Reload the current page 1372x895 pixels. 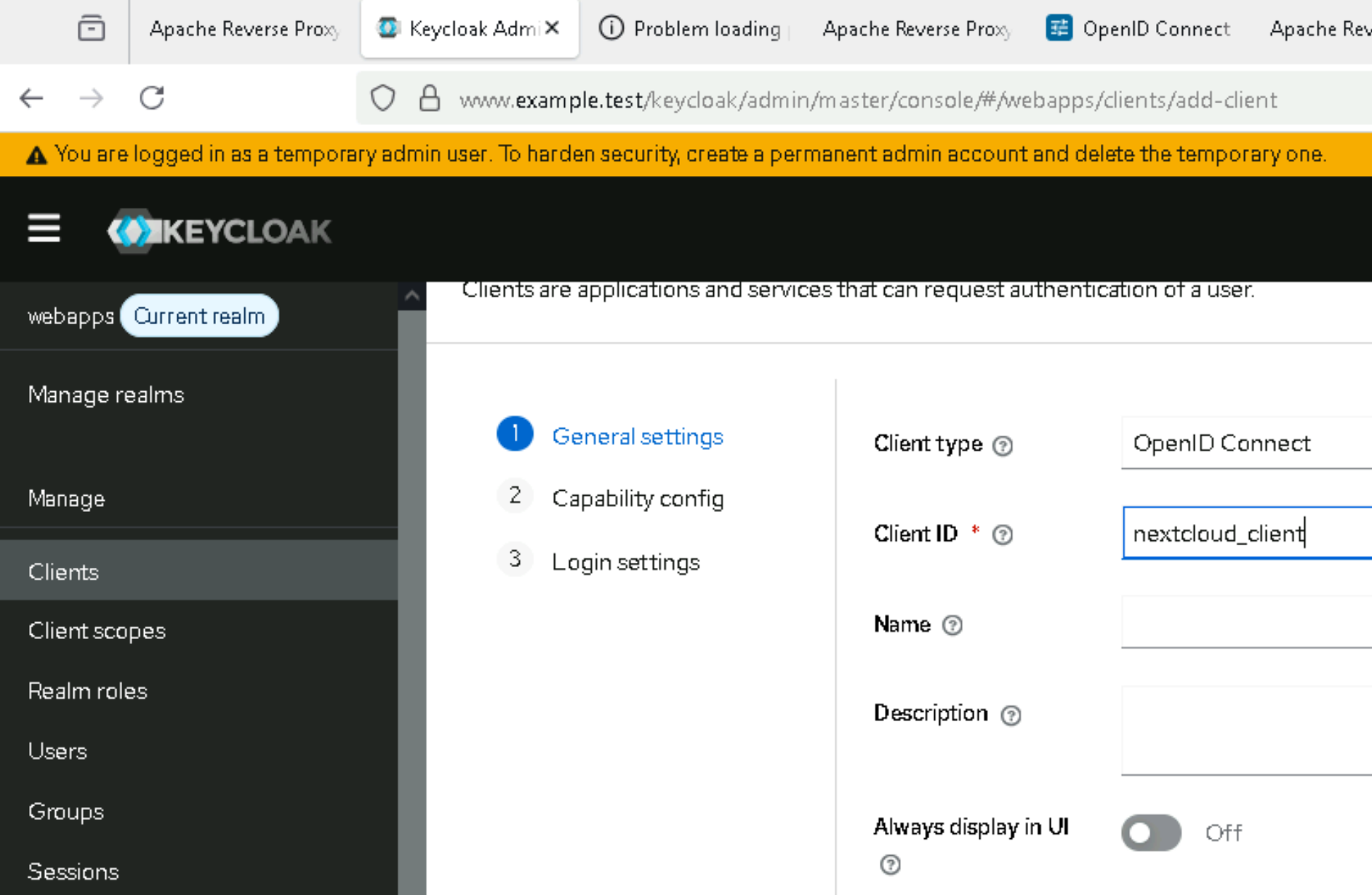152,98
